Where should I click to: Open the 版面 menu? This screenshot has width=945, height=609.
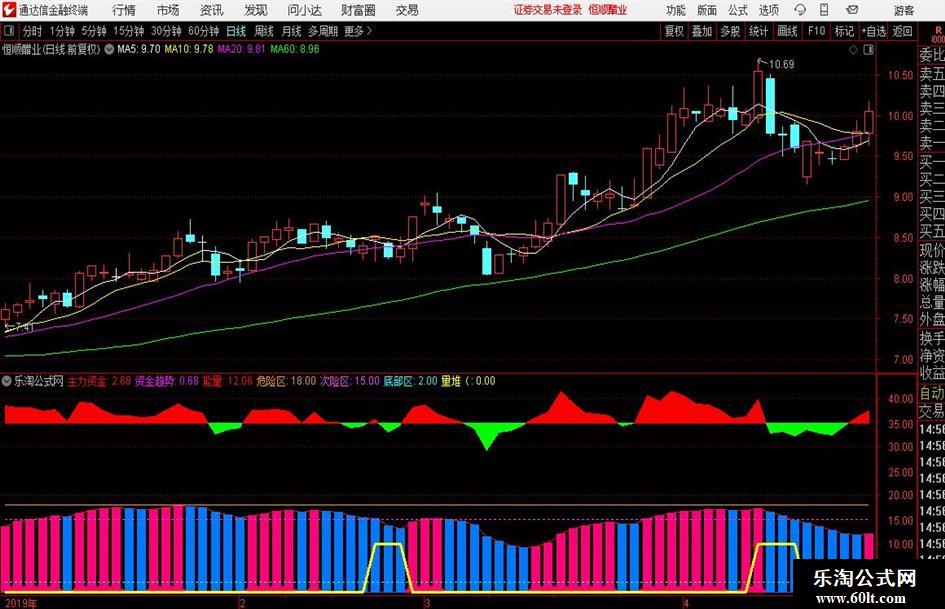pos(707,10)
